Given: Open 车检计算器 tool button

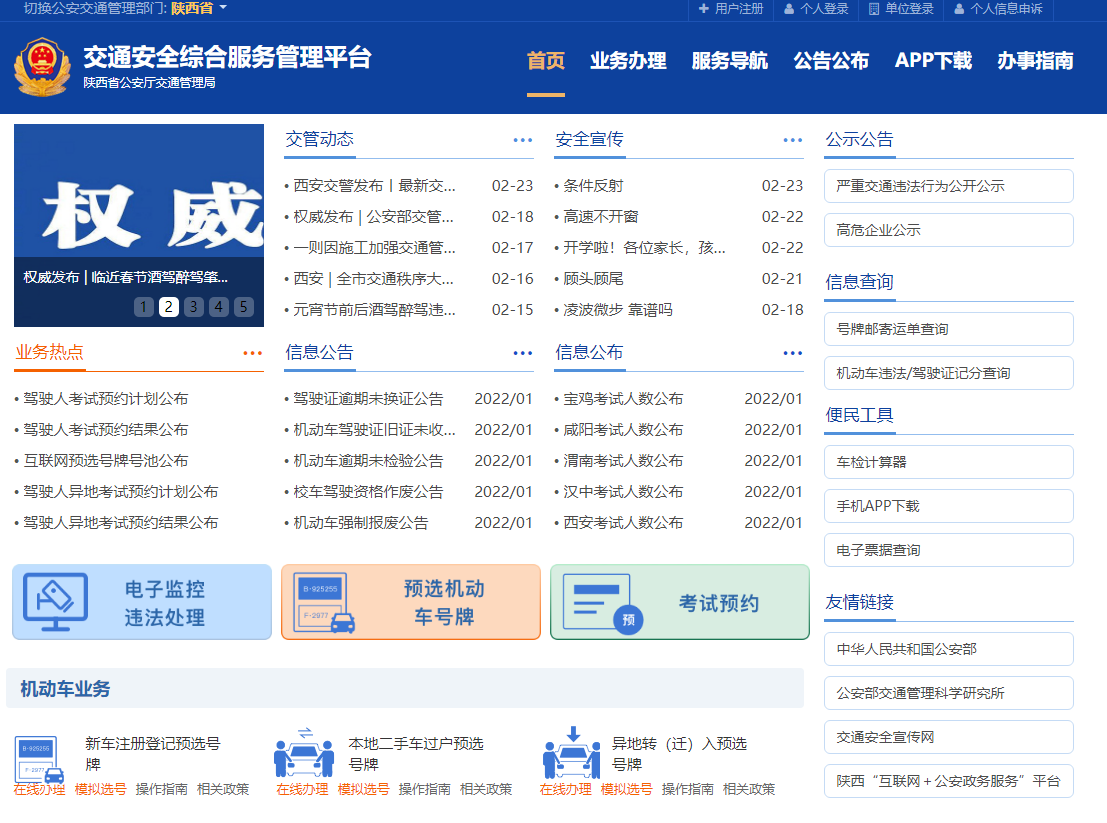Looking at the screenshot, I should click(x=948, y=462).
